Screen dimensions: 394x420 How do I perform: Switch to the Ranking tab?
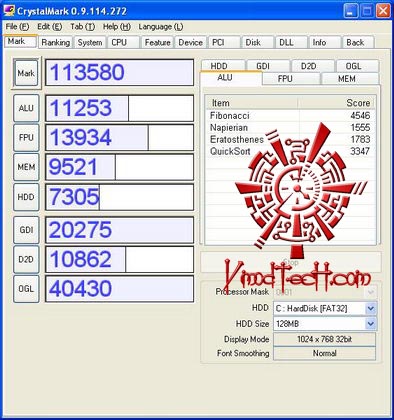tap(55, 42)
